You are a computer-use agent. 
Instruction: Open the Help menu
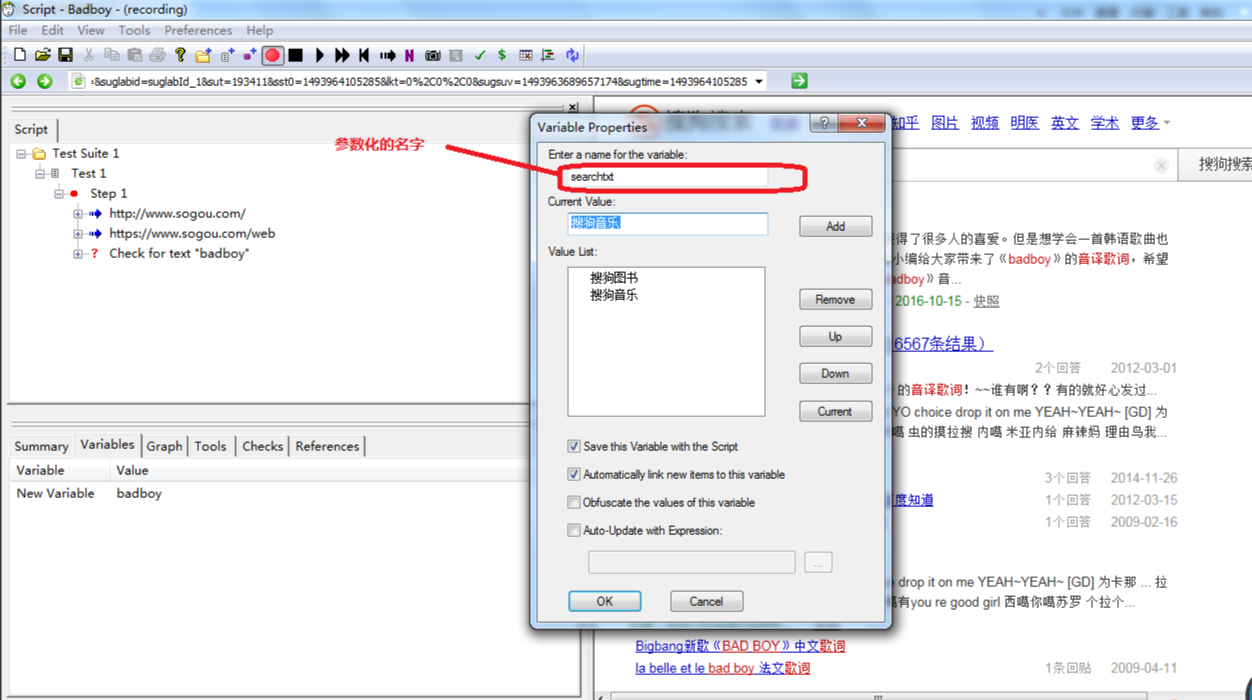pyautogui.click(x=259, y=30)
